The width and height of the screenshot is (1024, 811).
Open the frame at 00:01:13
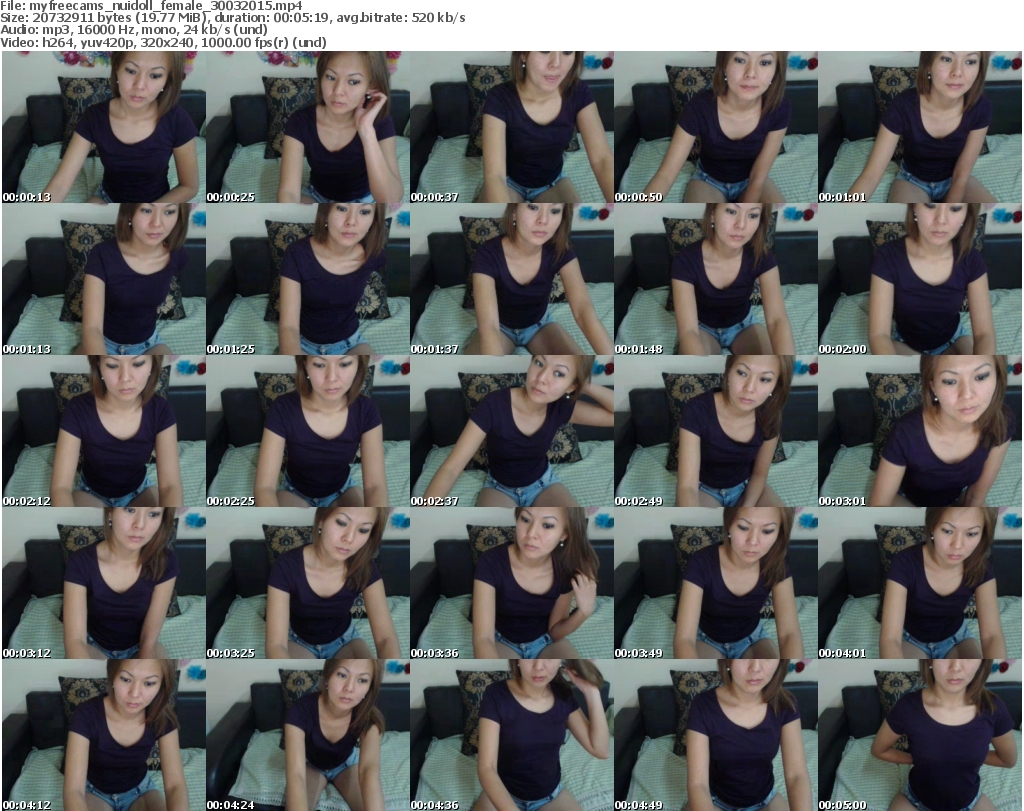(x=104, y=279)
